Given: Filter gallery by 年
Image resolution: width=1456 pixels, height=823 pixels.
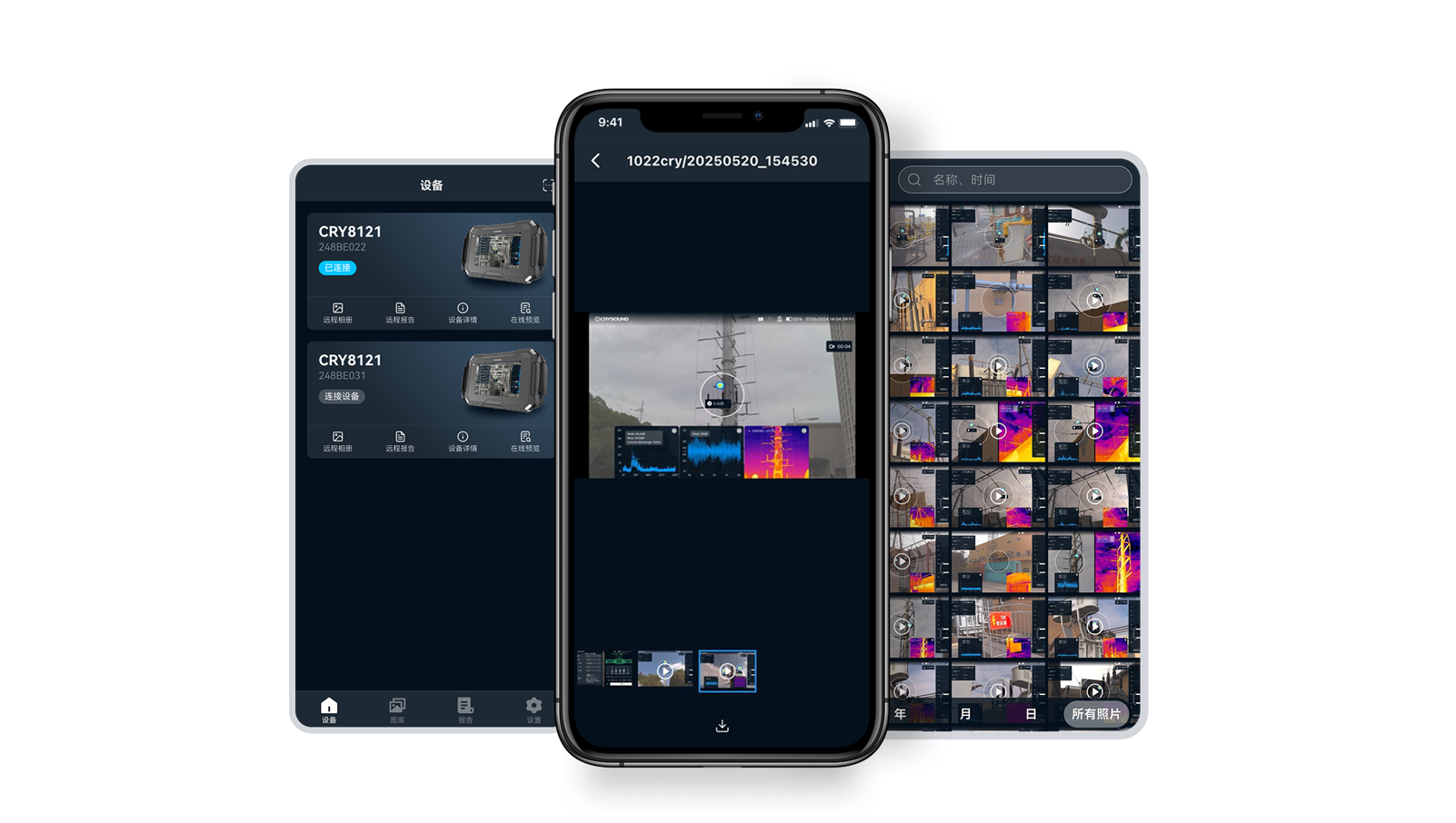Looking at the screenshot, I should click(900, 714).
